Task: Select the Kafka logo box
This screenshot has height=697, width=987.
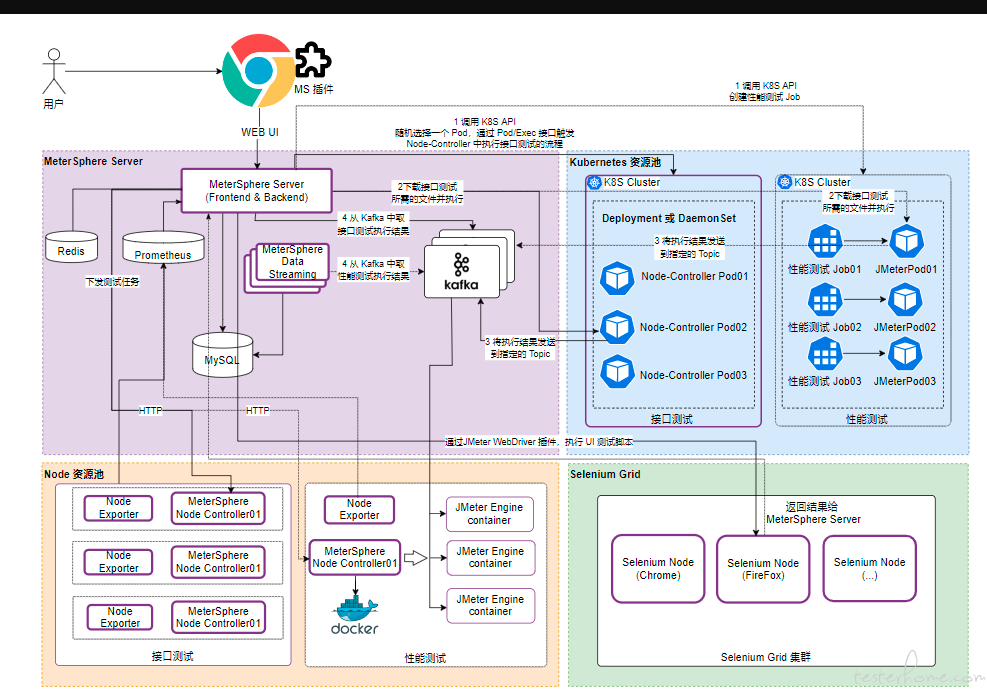Action: tap(461, 271)
